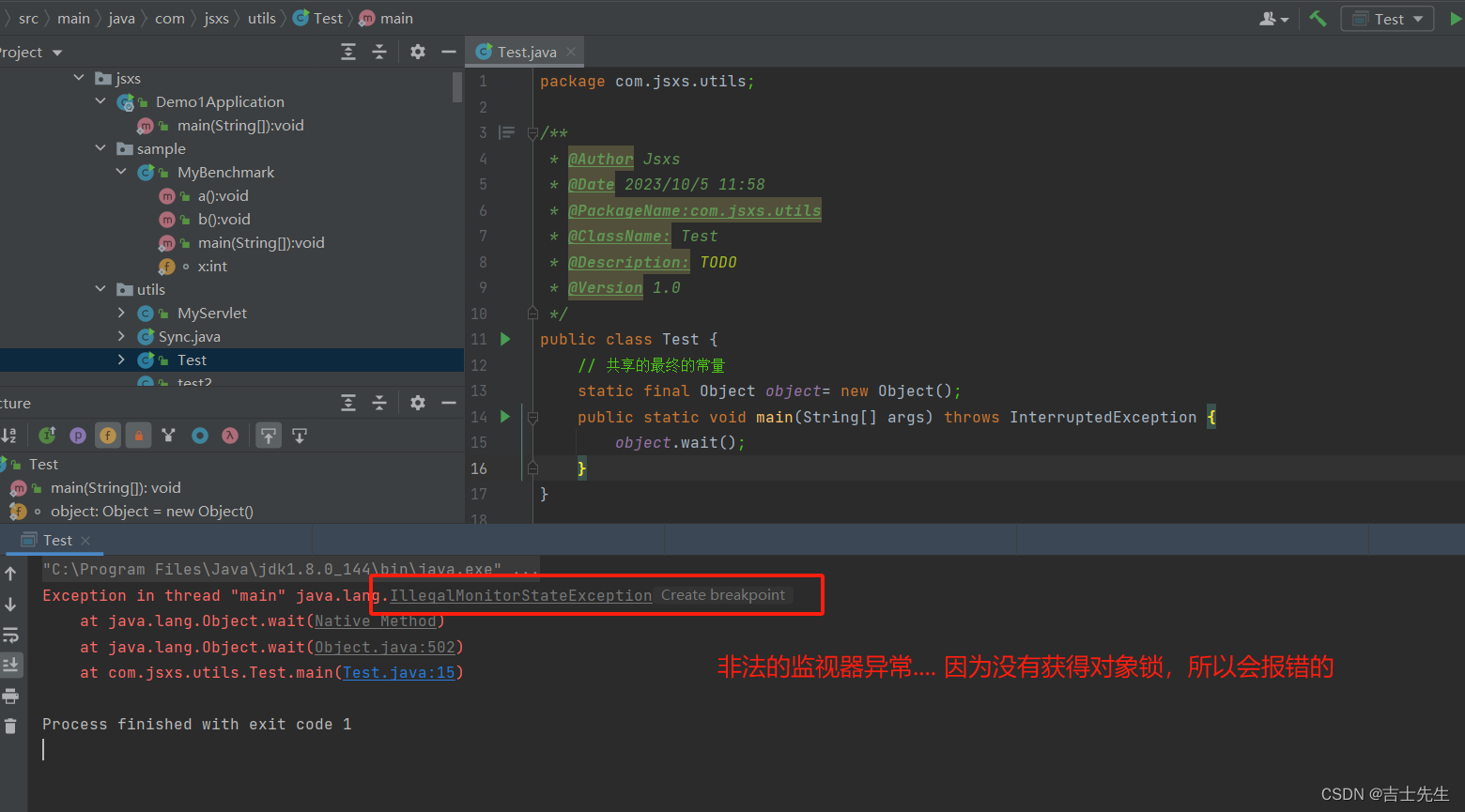Click the Print icon in the Run console
Image resolution: width=1465 pixels, height=812 pixels.
tap(10, 696)
